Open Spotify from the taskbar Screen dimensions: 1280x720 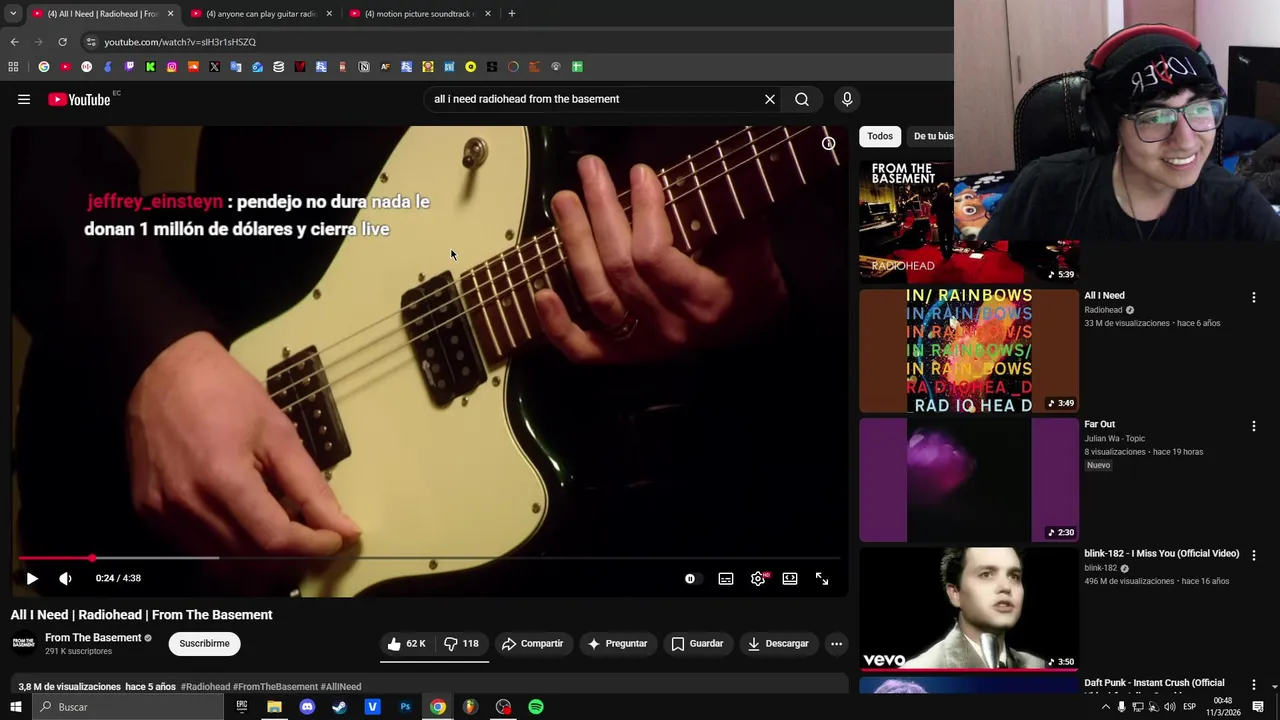536,707
